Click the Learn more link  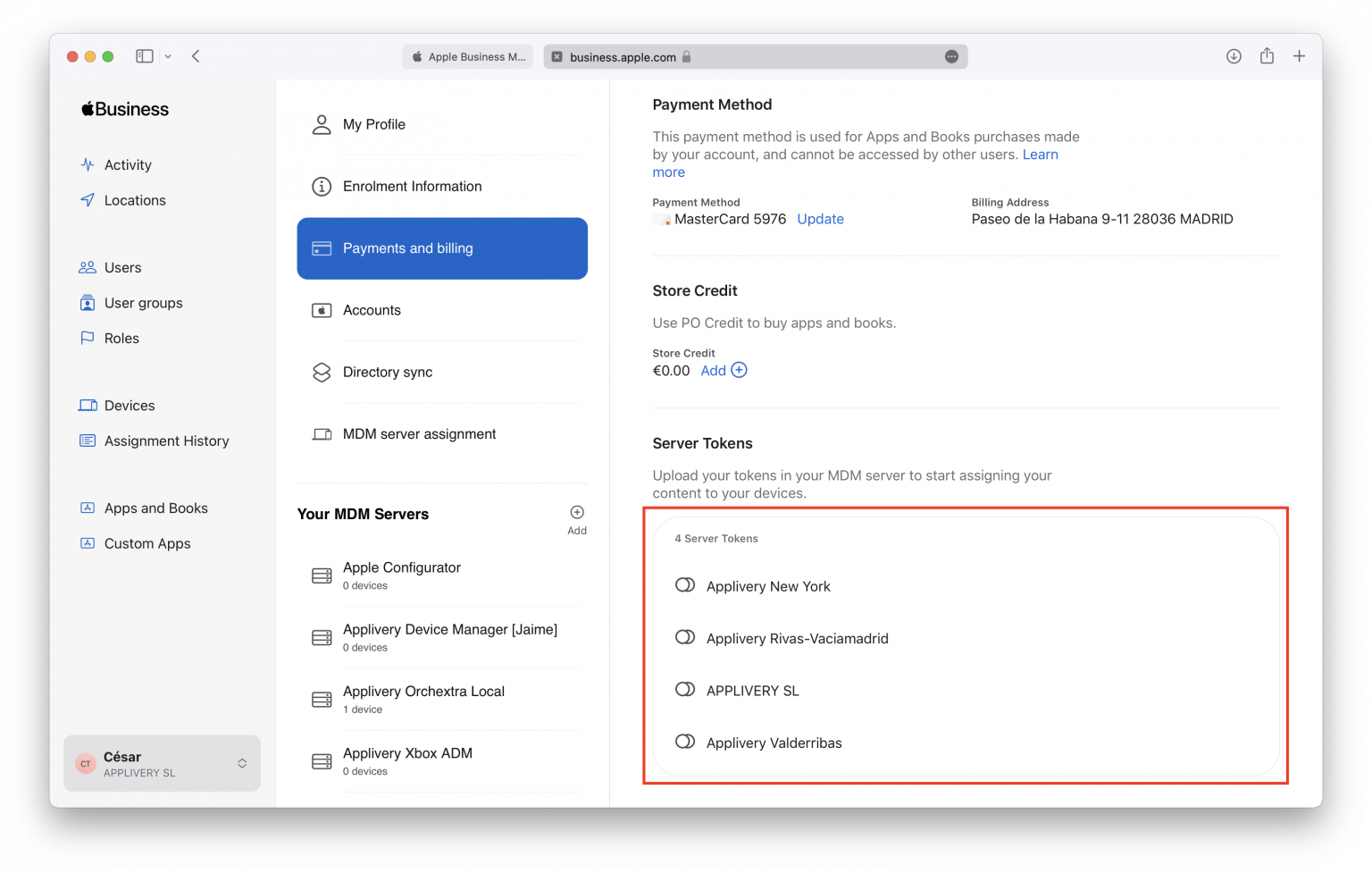click(x=1040, y=155)
